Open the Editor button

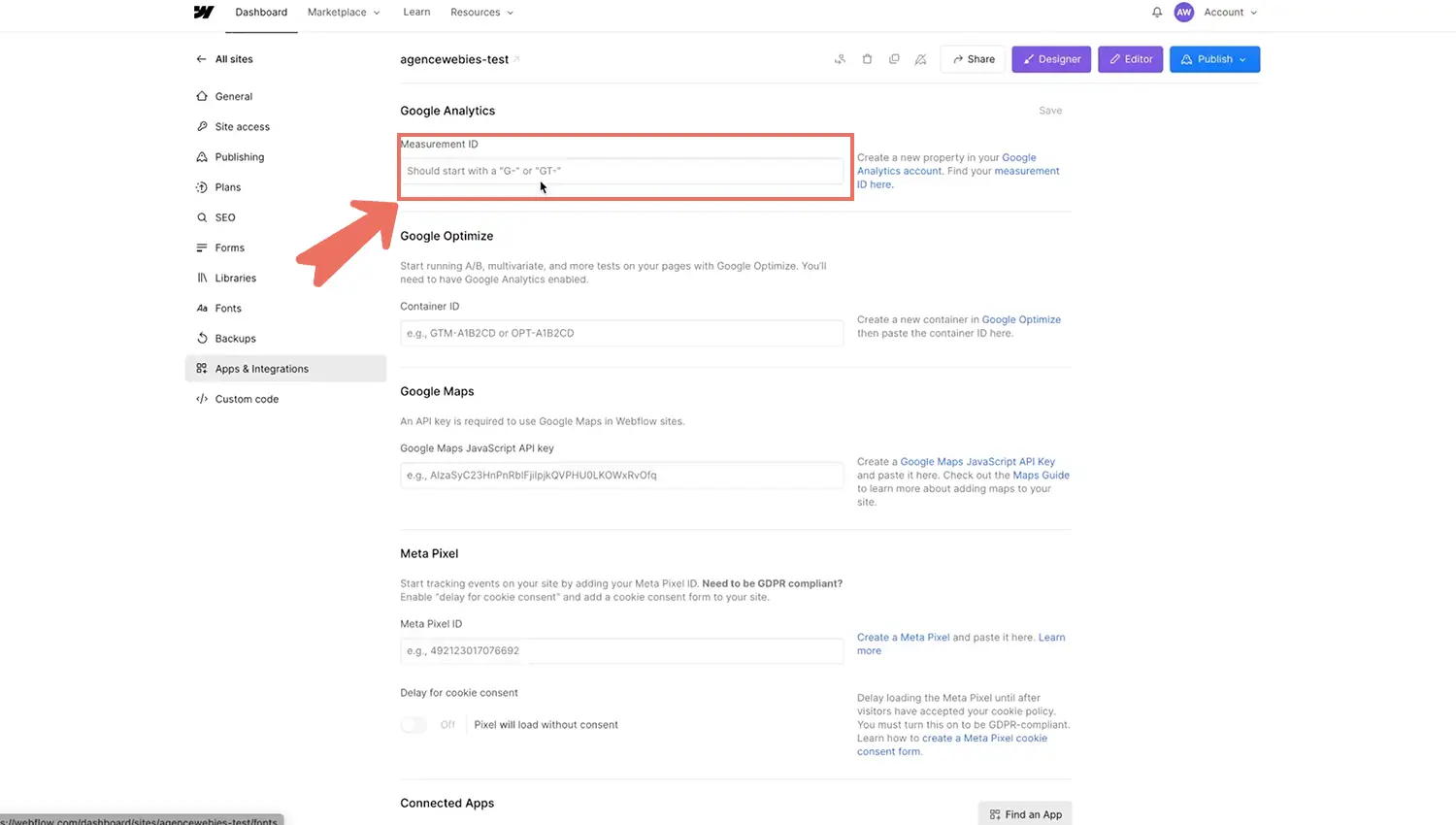coord(1130,59)
